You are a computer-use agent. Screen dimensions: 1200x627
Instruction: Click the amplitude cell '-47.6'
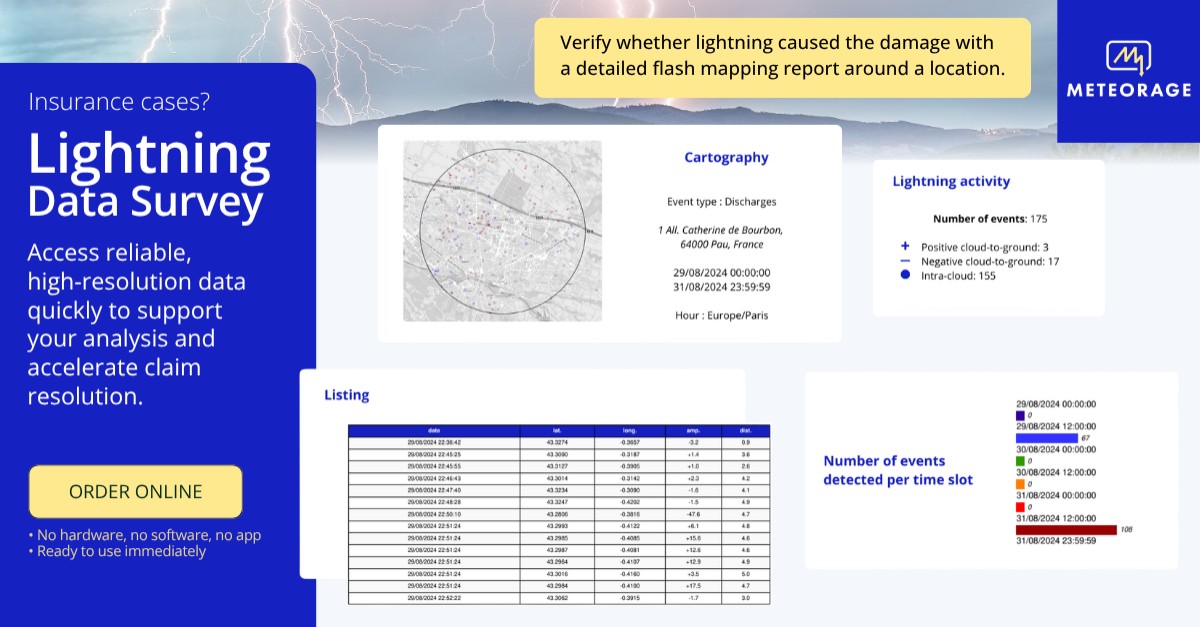coord(693,513)
